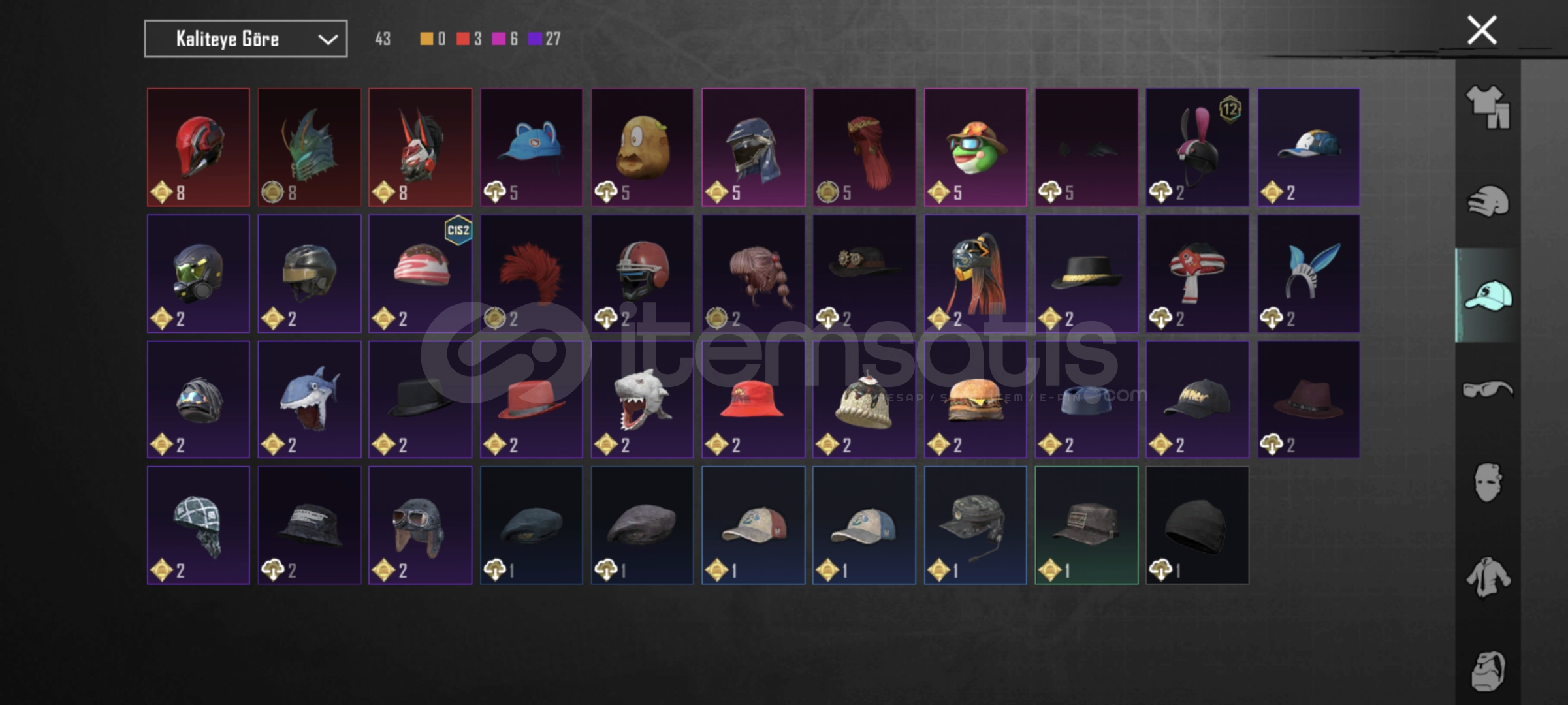Open the bearded face category icon
This screenshot has width=1568, height=705.
click(x=1488, y=671)
